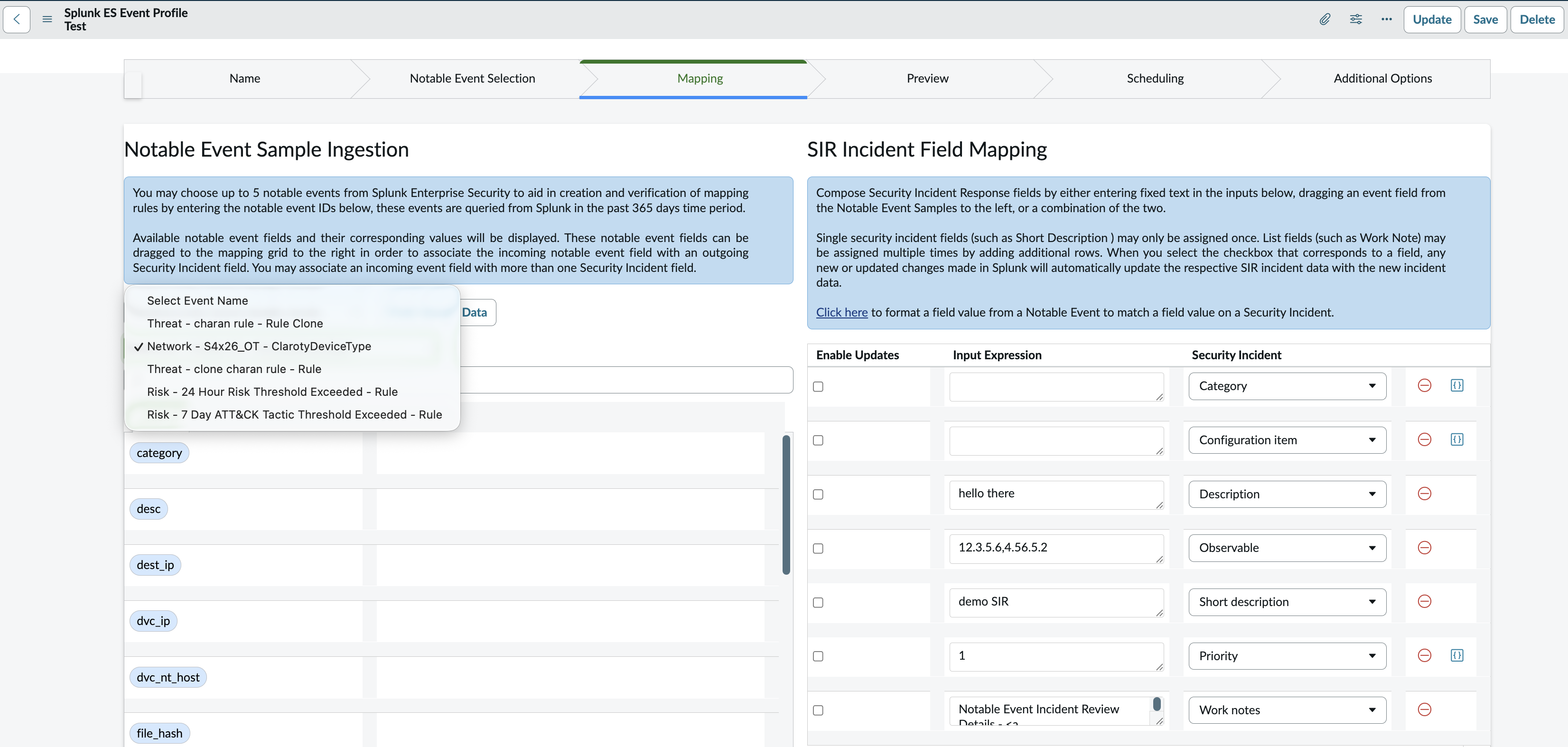Viewport: 1568px width, 747px height.
Task: Enable updates checkbox for Priority row
Action: coord(818,656)
